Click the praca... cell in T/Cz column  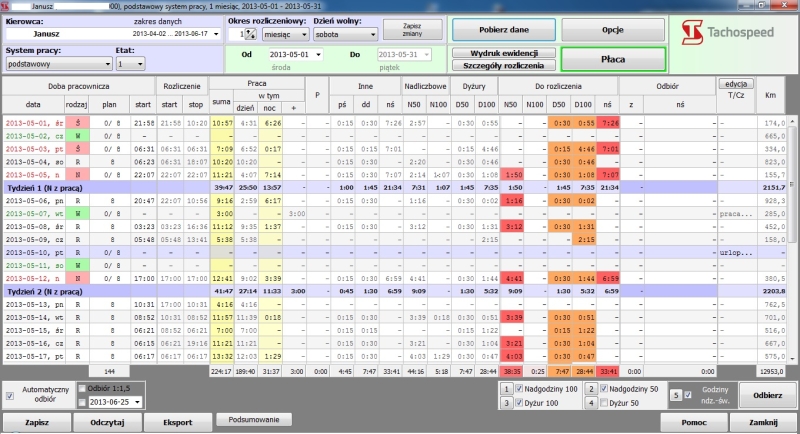[736, 214]
